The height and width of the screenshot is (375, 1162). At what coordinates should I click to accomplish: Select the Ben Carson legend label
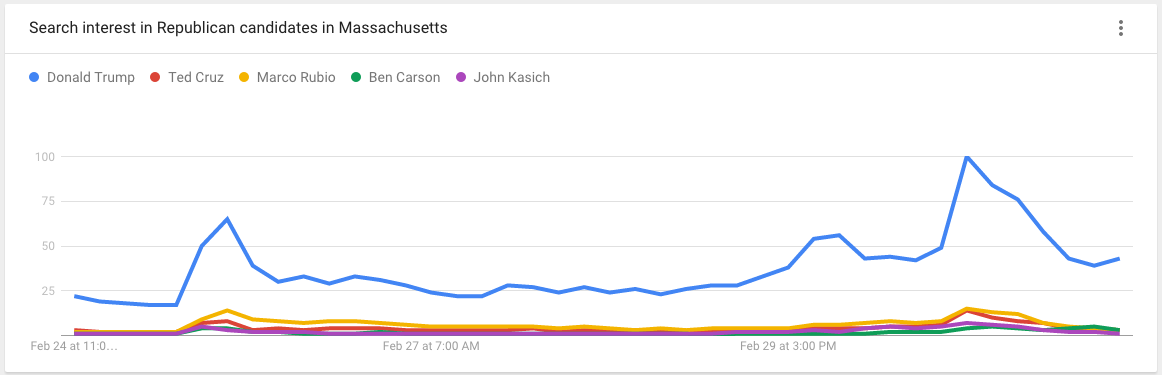[x=404, y=77]
